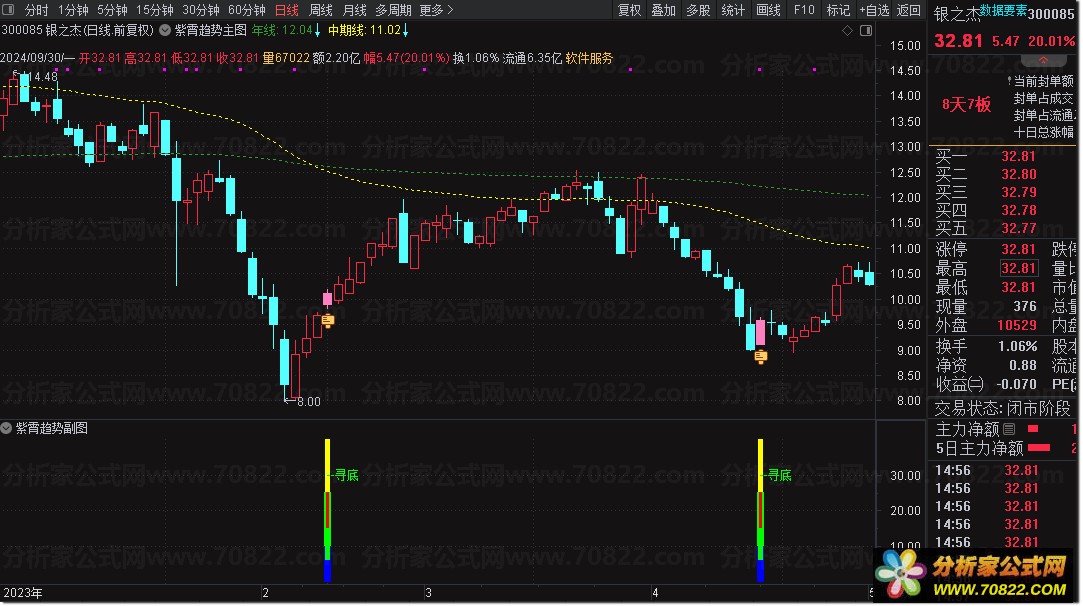The height and width of the screenshot is (606, 1083).
Task: Select the 日线 daily chart tab
Action: [287, 10]
